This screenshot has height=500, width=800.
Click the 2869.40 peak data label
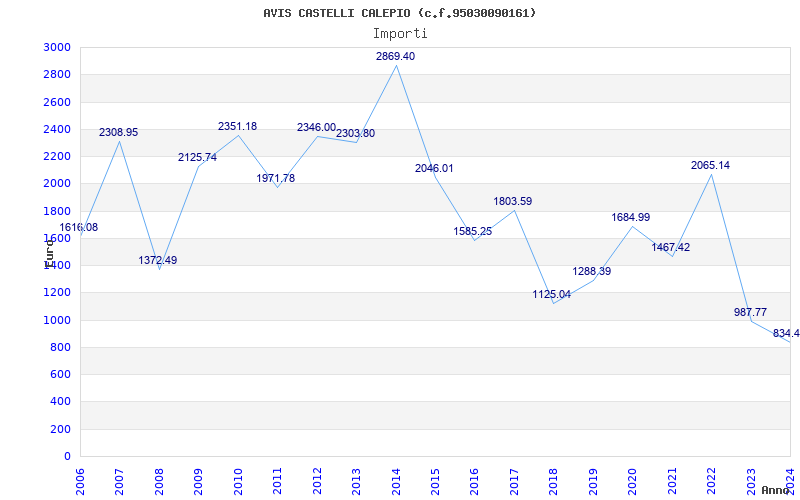[x=395, y=57]
